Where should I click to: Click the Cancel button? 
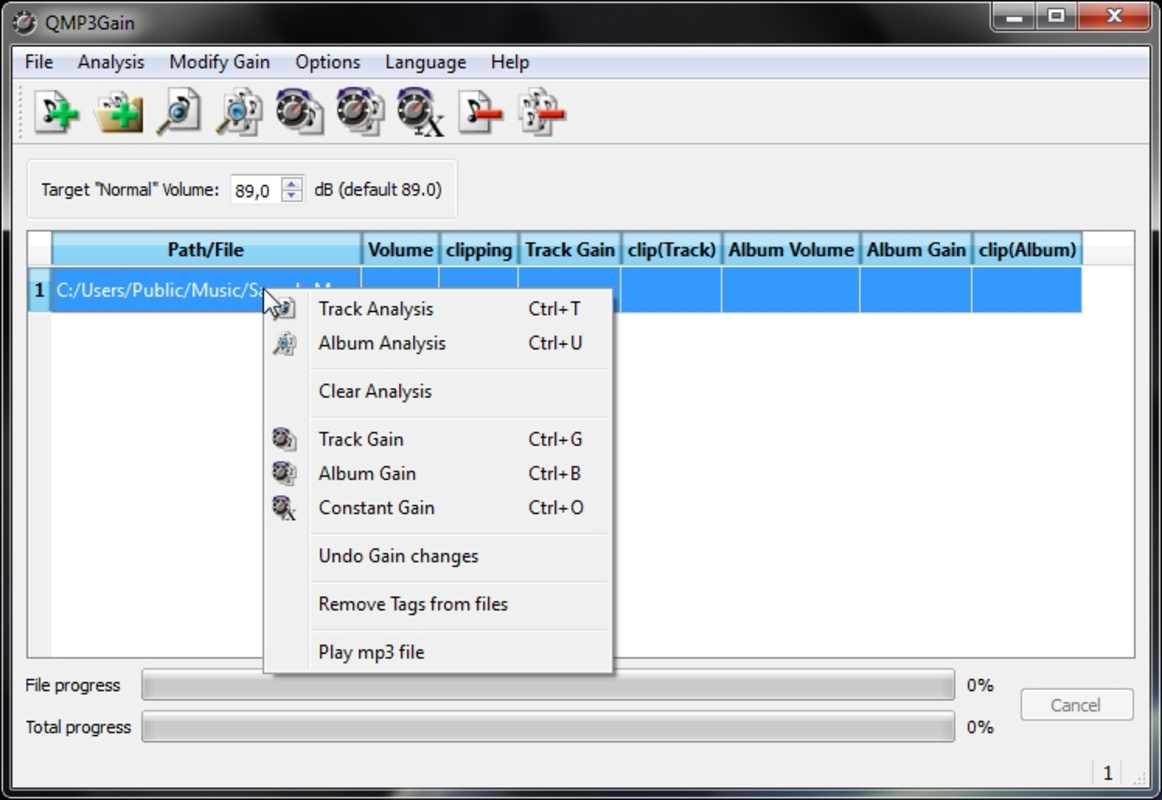pyautogui.click(x=1076, y=705)
